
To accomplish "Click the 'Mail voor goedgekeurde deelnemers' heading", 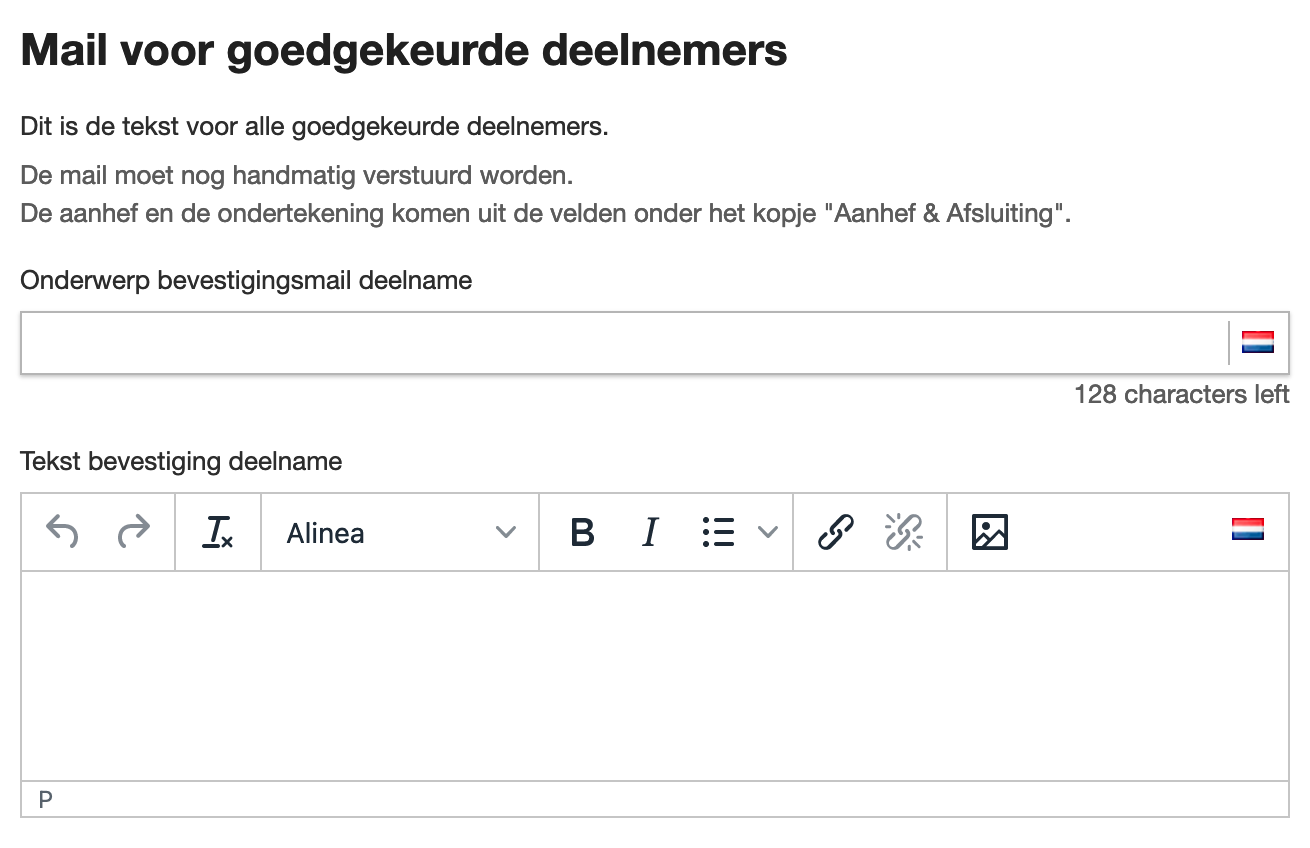I will pos(404,51).
